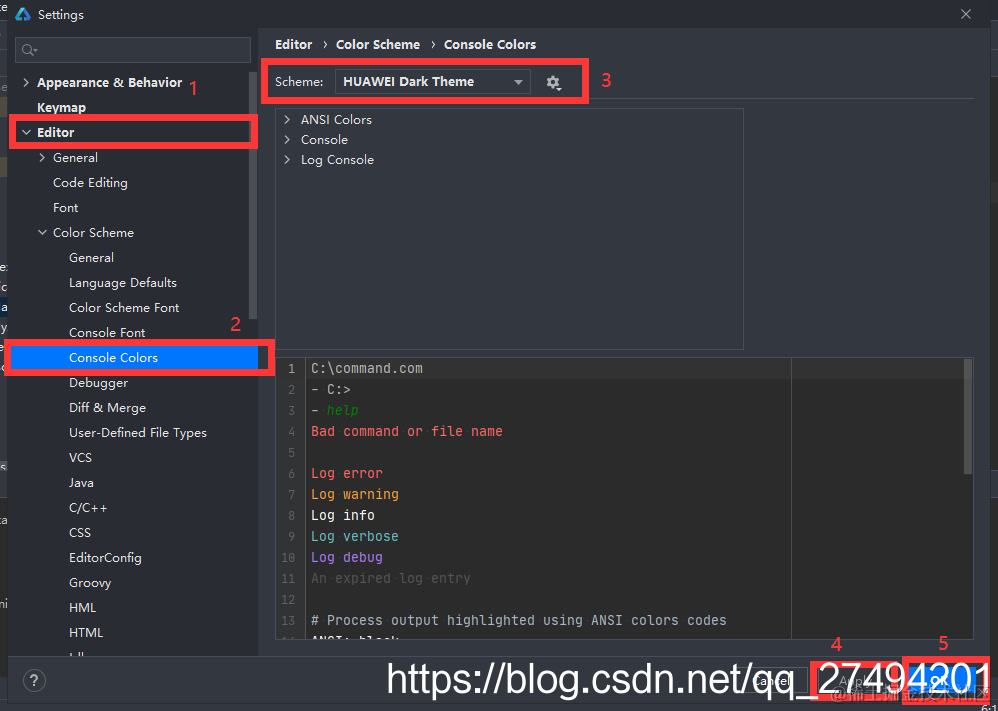This screenshot has height=711, width=998.
Task: Click the Color Scheme breadcrumb
Action: coord(378,45)
